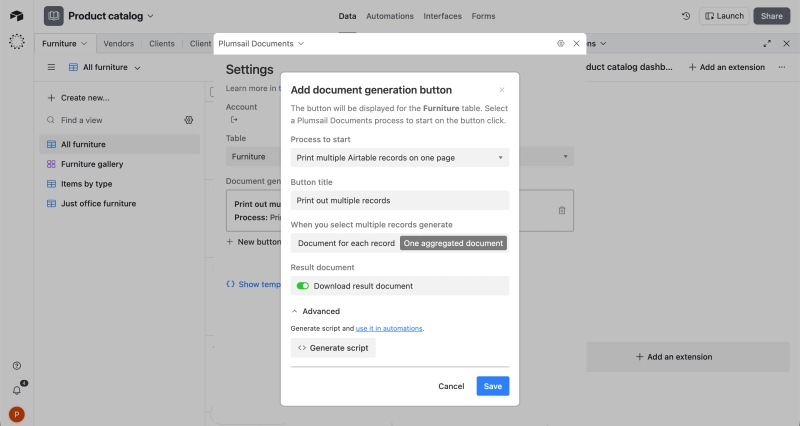Open the user profile avatar P
Viewport: 800px width, 426px height.
pyautogui.click(x=16, y=414)
